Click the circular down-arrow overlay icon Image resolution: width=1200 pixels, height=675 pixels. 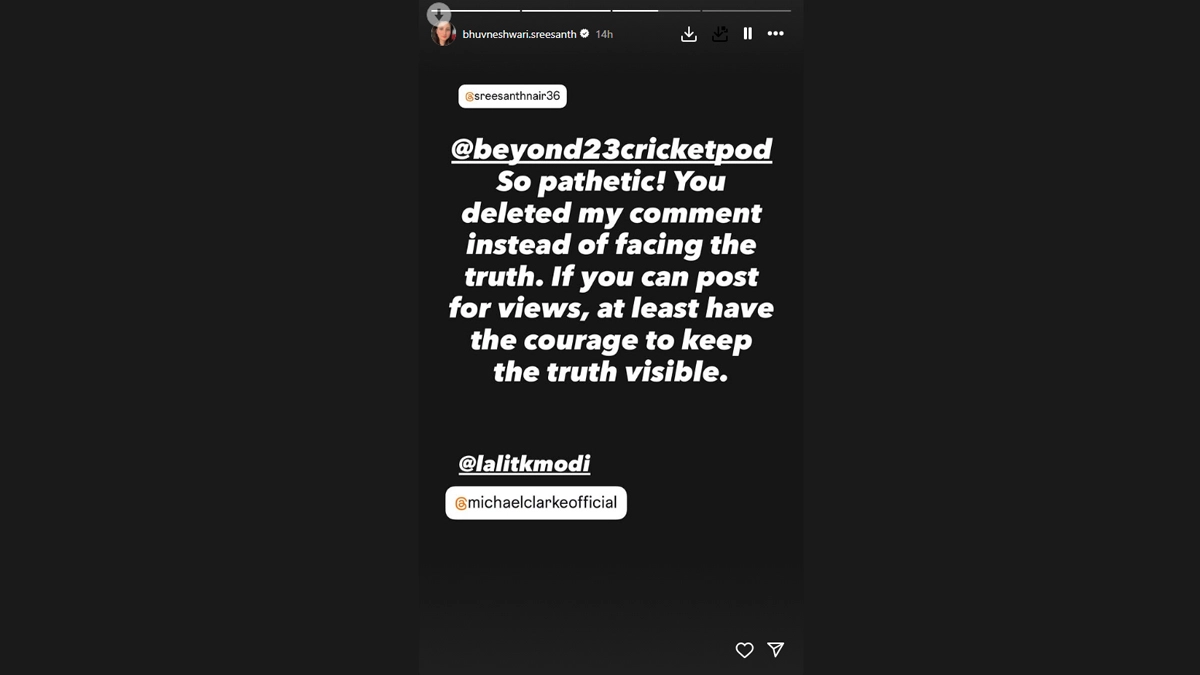pos(439,14)
